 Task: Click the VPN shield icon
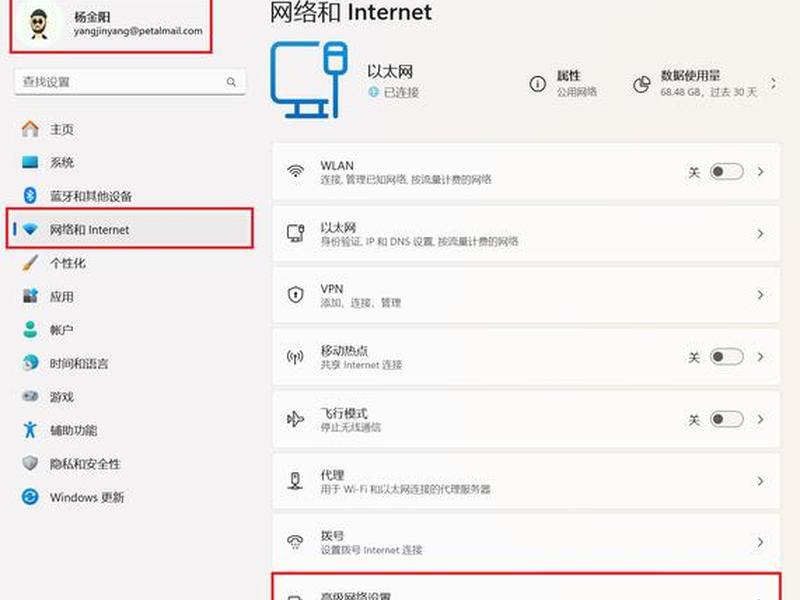pyautogui.click(x=295, y=295)
